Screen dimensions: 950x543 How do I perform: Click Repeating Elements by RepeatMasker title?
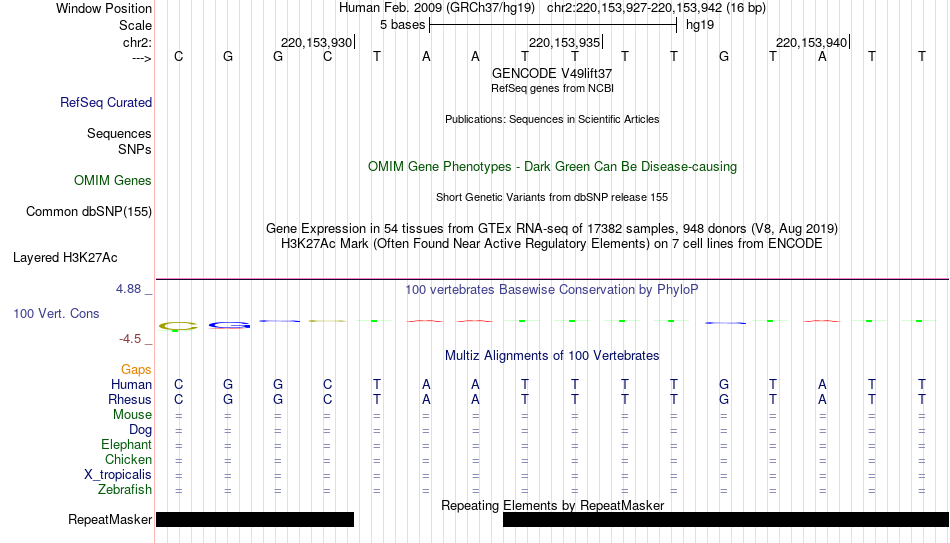[x=552, y=505]
